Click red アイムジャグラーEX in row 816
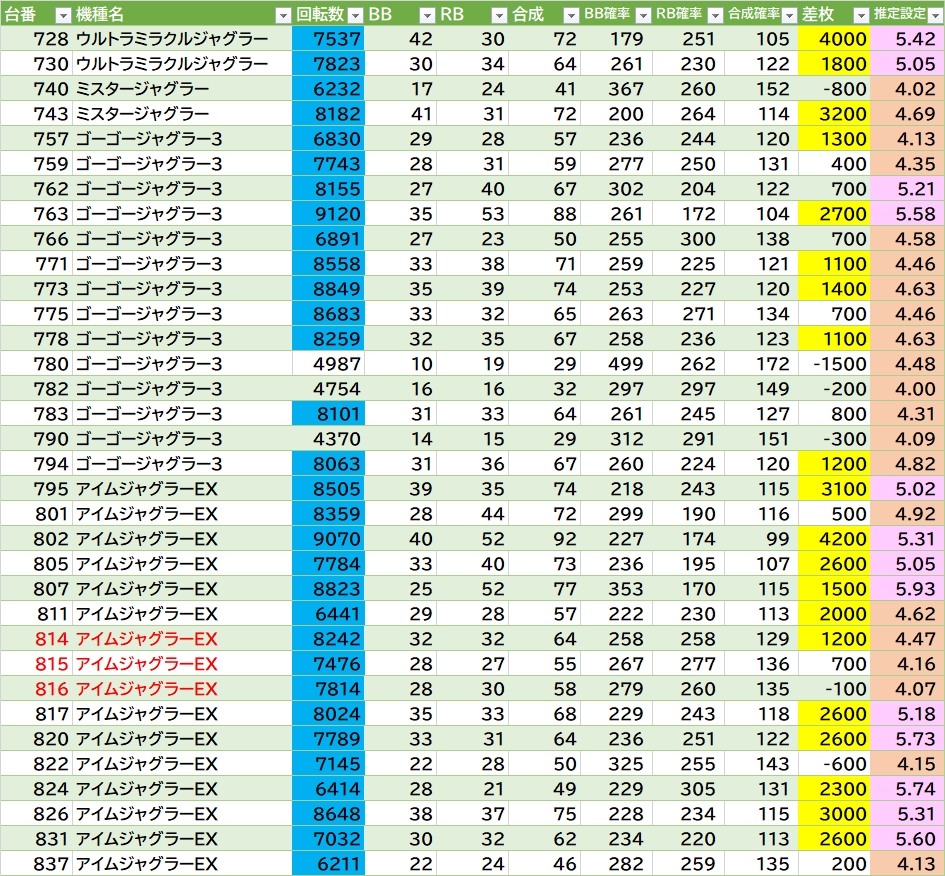Viewport: 945px width, 876px height. coord(146,689)
